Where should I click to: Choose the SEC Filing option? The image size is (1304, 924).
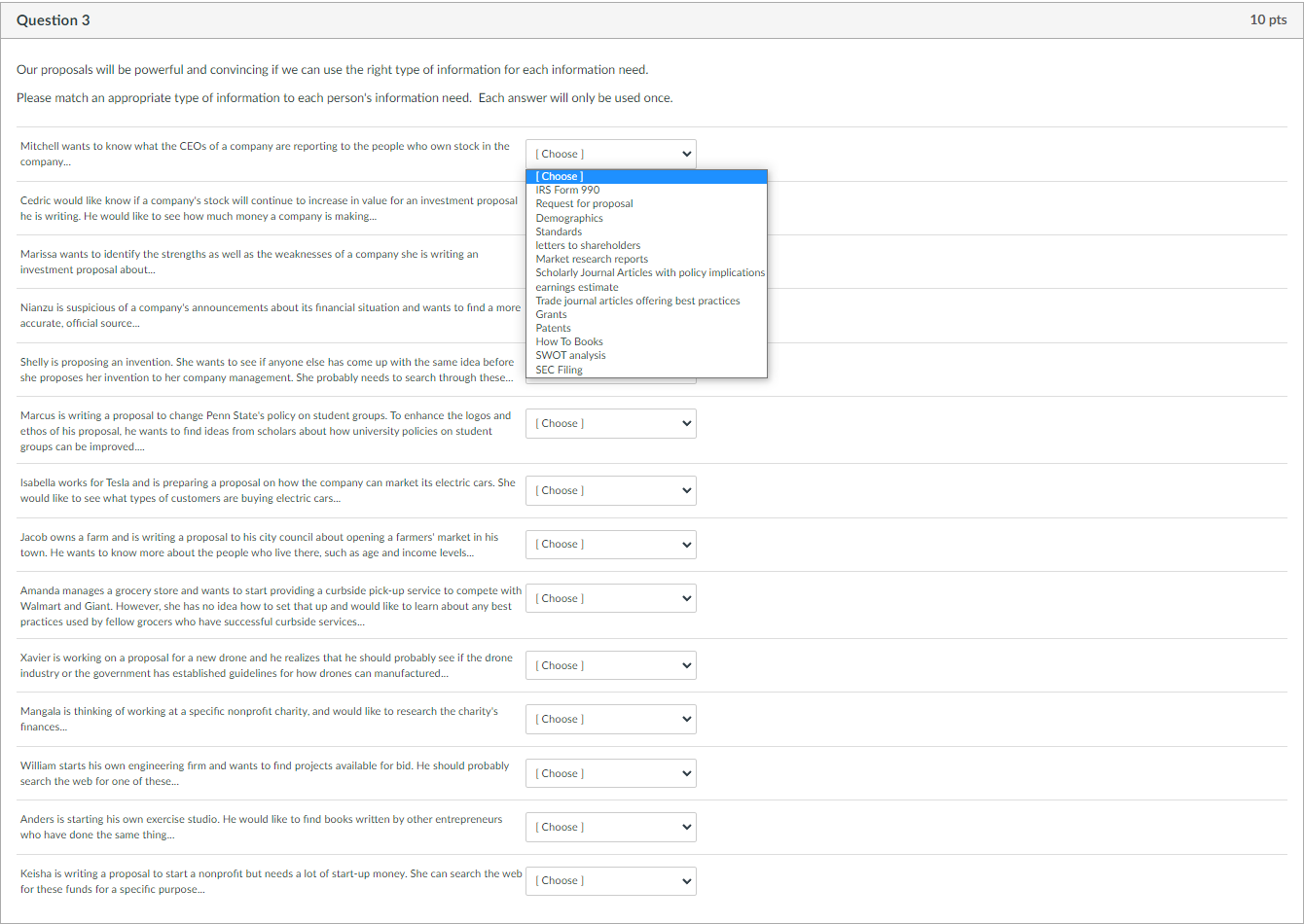(646, 370)
